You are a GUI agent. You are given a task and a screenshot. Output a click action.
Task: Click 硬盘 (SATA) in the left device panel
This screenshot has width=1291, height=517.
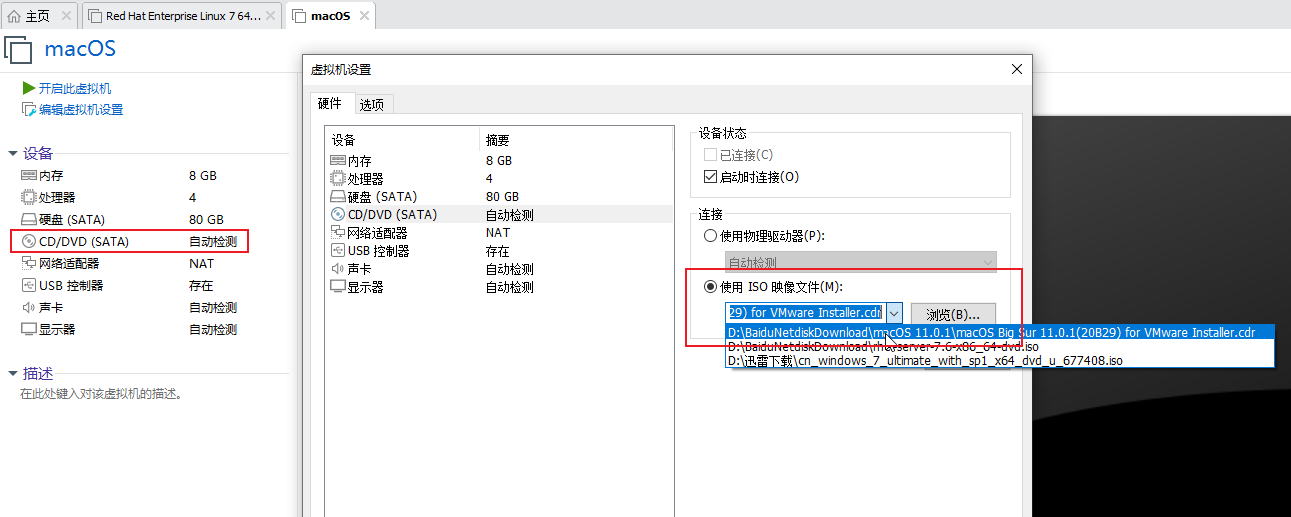[x=72, y=220]
